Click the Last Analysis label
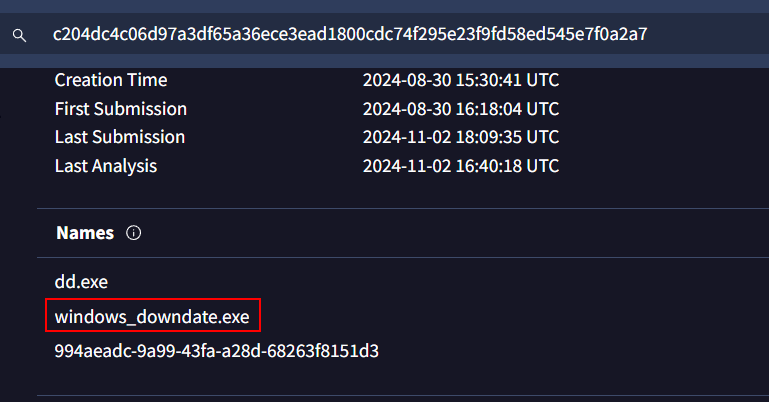Image resolution: width=769 pixels, height=402 pixels. coord(106,166)
